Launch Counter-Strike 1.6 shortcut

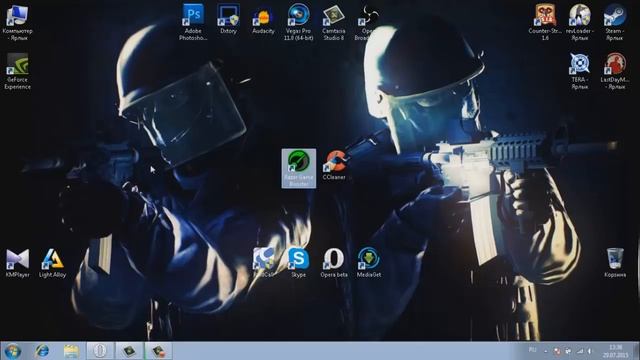545,22
